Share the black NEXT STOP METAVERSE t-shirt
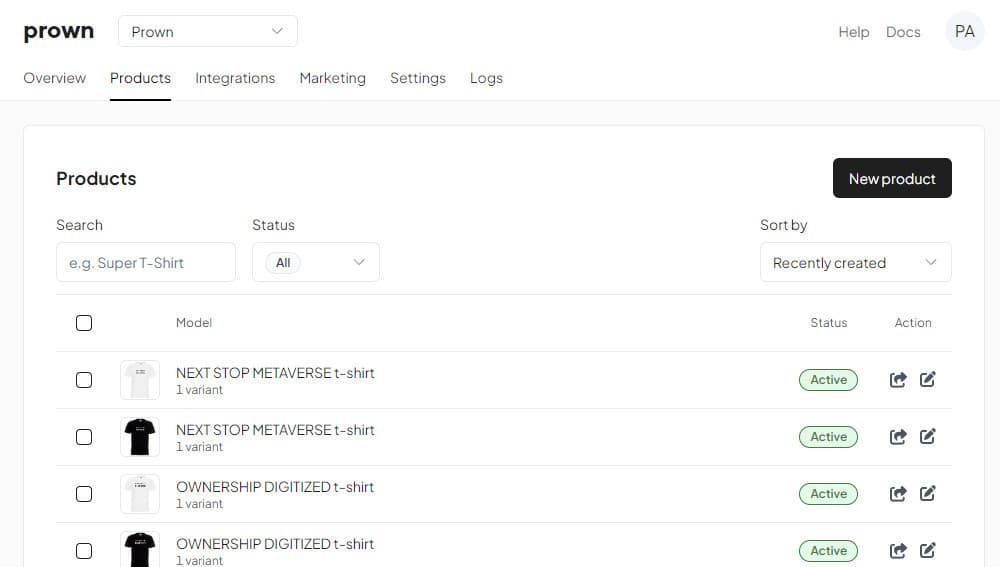The image size is (1008, 567). pos(898,437)
